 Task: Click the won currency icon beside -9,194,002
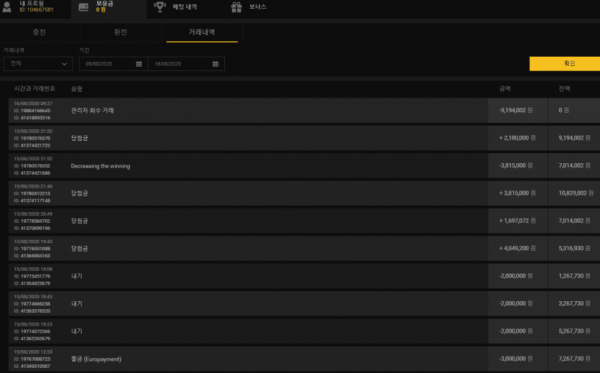530,110
